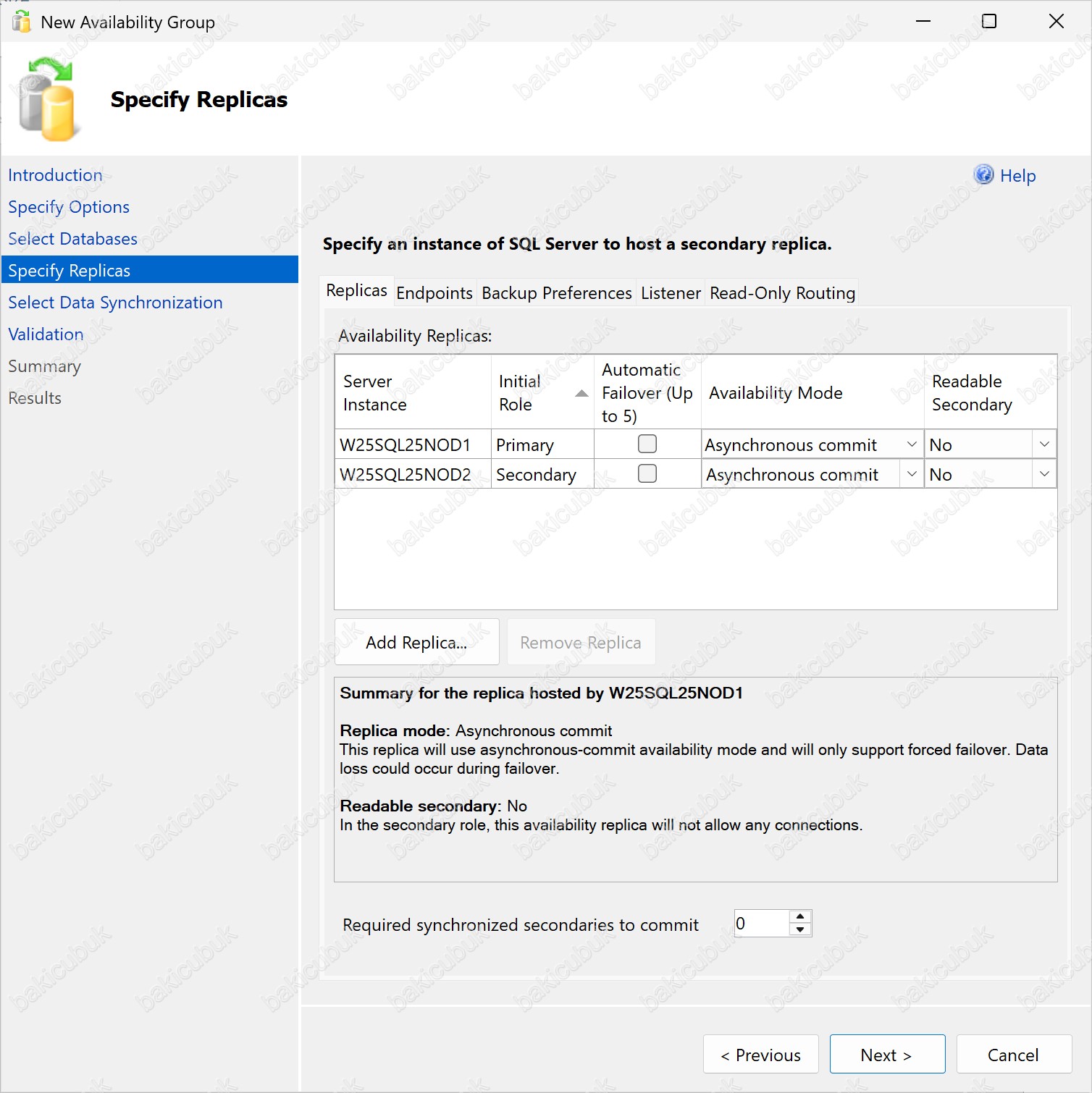
Task: Decrement required synchronized secondaries value
Action: [x=800, y=930]
